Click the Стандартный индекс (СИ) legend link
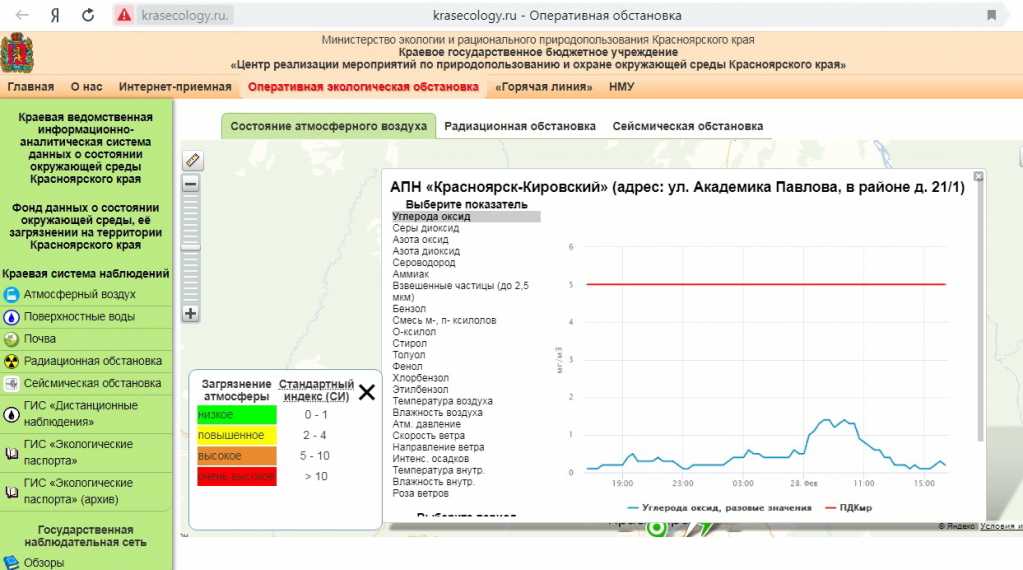The width and height of the screenshot is (1023, 570). click(316, 390)
